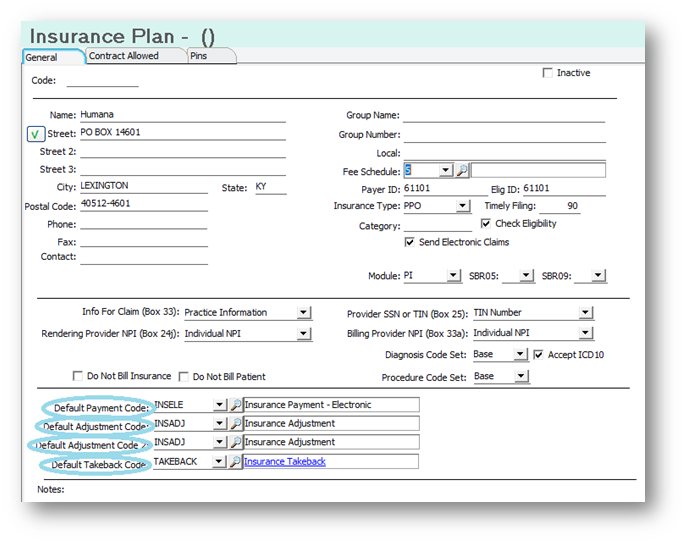This screenshot has height=544, width=687.
Task: Click the green V street verify icon
Action: tap(34, 134)
